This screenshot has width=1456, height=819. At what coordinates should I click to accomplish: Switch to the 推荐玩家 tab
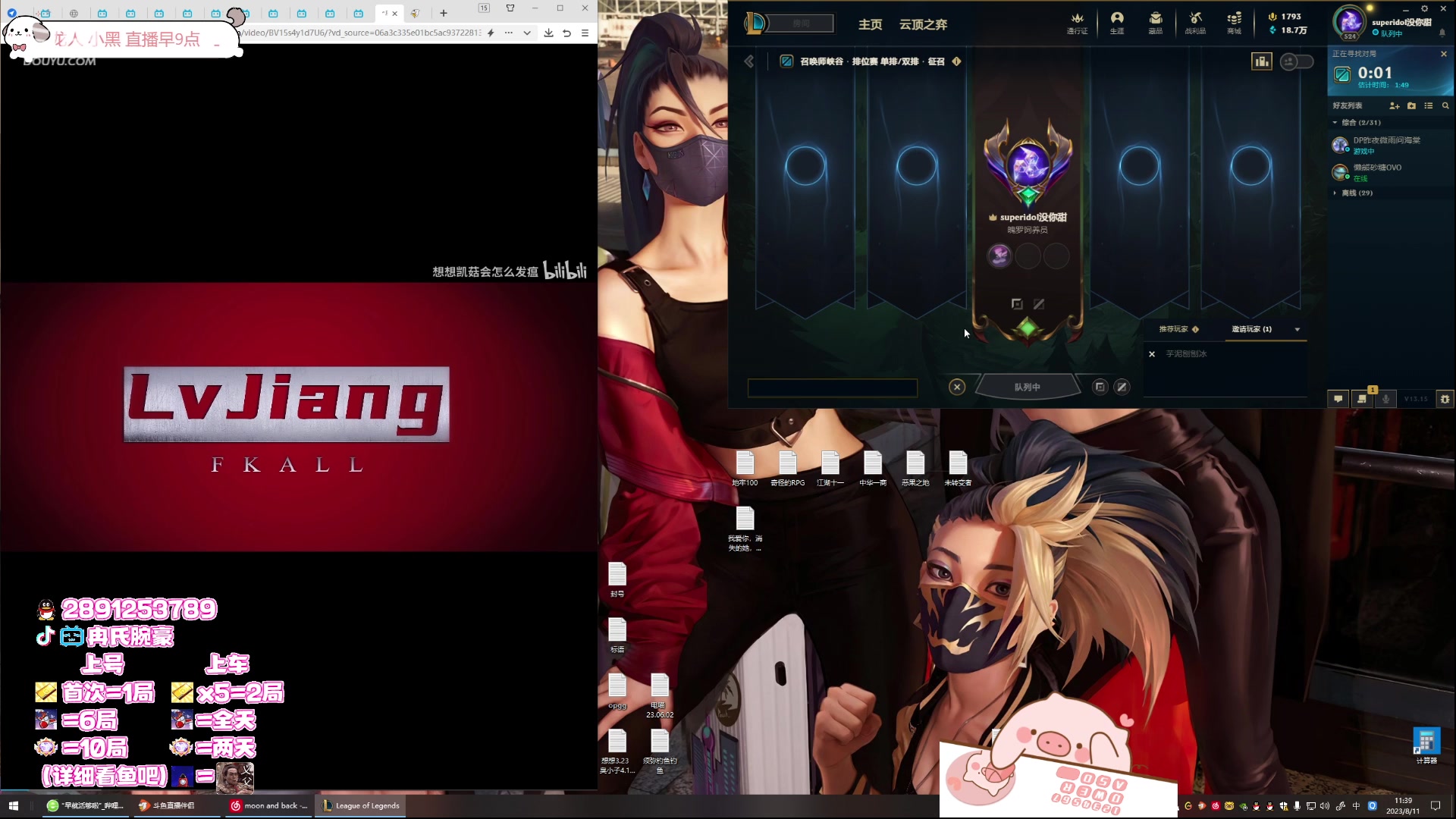[1174, 329]
